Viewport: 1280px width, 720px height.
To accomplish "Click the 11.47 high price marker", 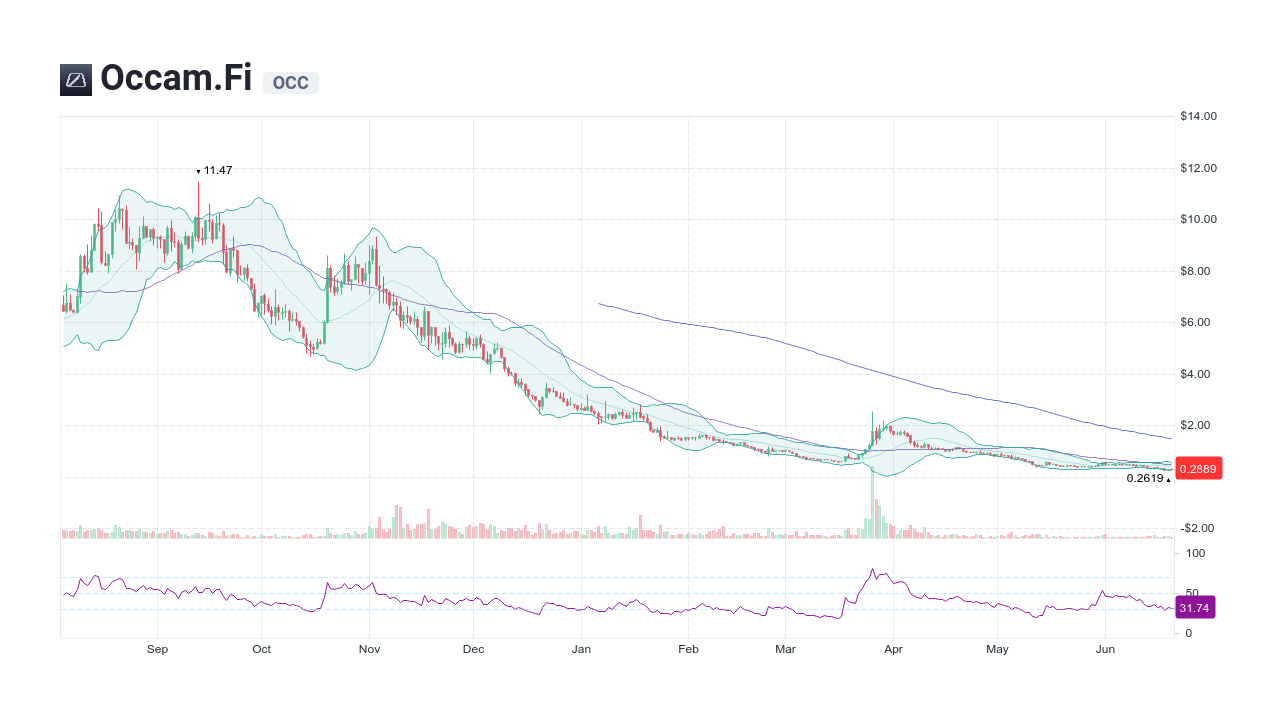I will click(214, 170).
